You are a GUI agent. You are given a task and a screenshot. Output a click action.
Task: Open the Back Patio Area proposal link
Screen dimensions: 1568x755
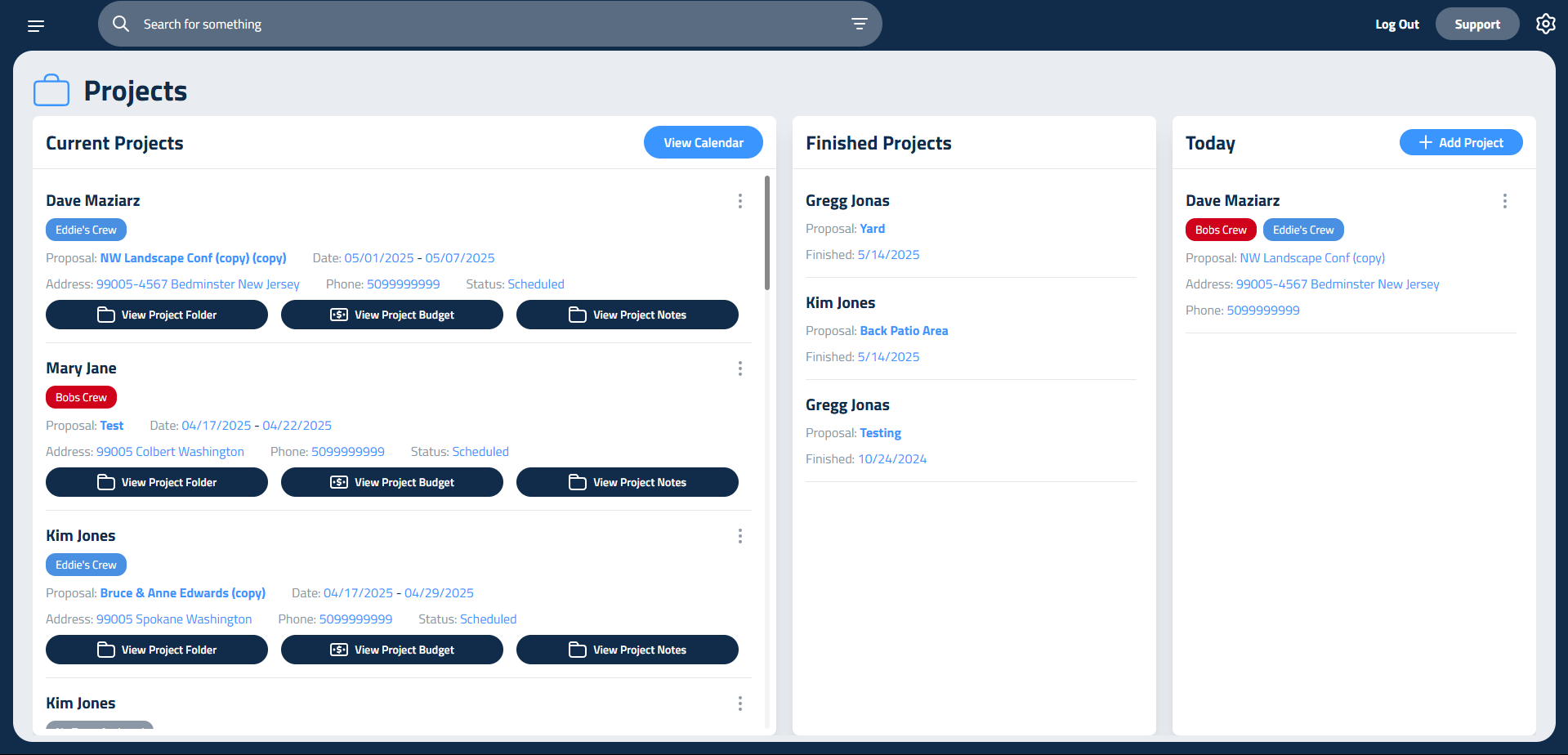pyautogui.click(x=904, y=331)
